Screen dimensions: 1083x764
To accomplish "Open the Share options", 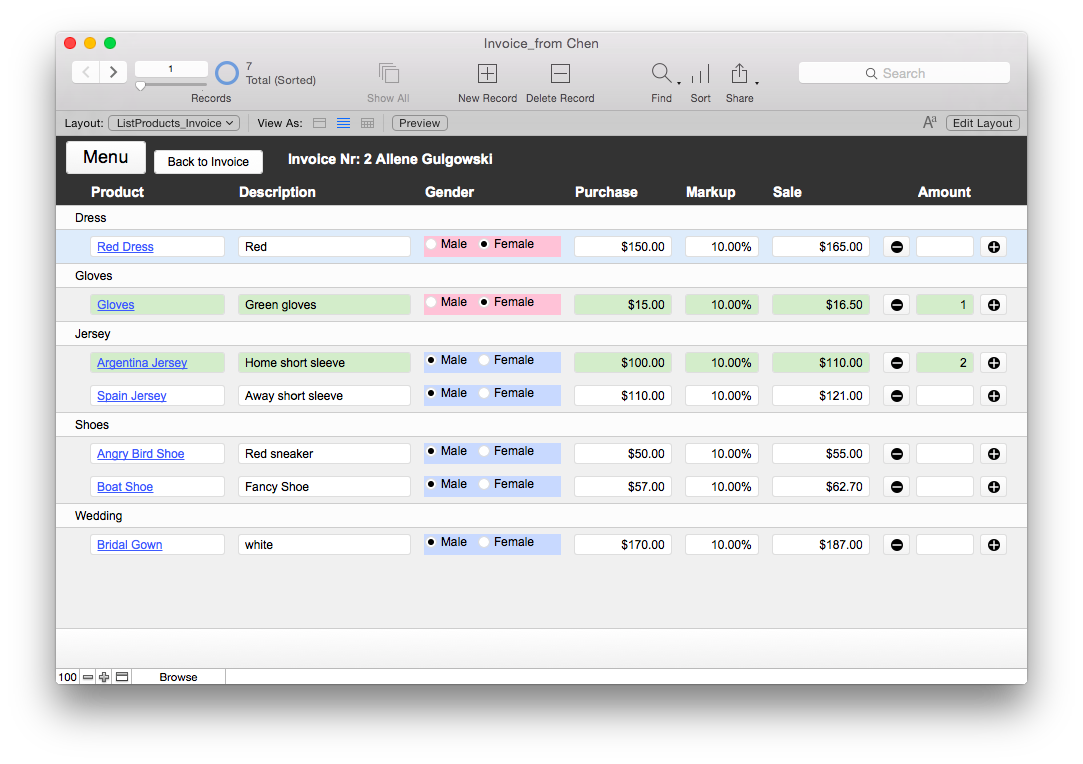I will click(x=739, y=73).
